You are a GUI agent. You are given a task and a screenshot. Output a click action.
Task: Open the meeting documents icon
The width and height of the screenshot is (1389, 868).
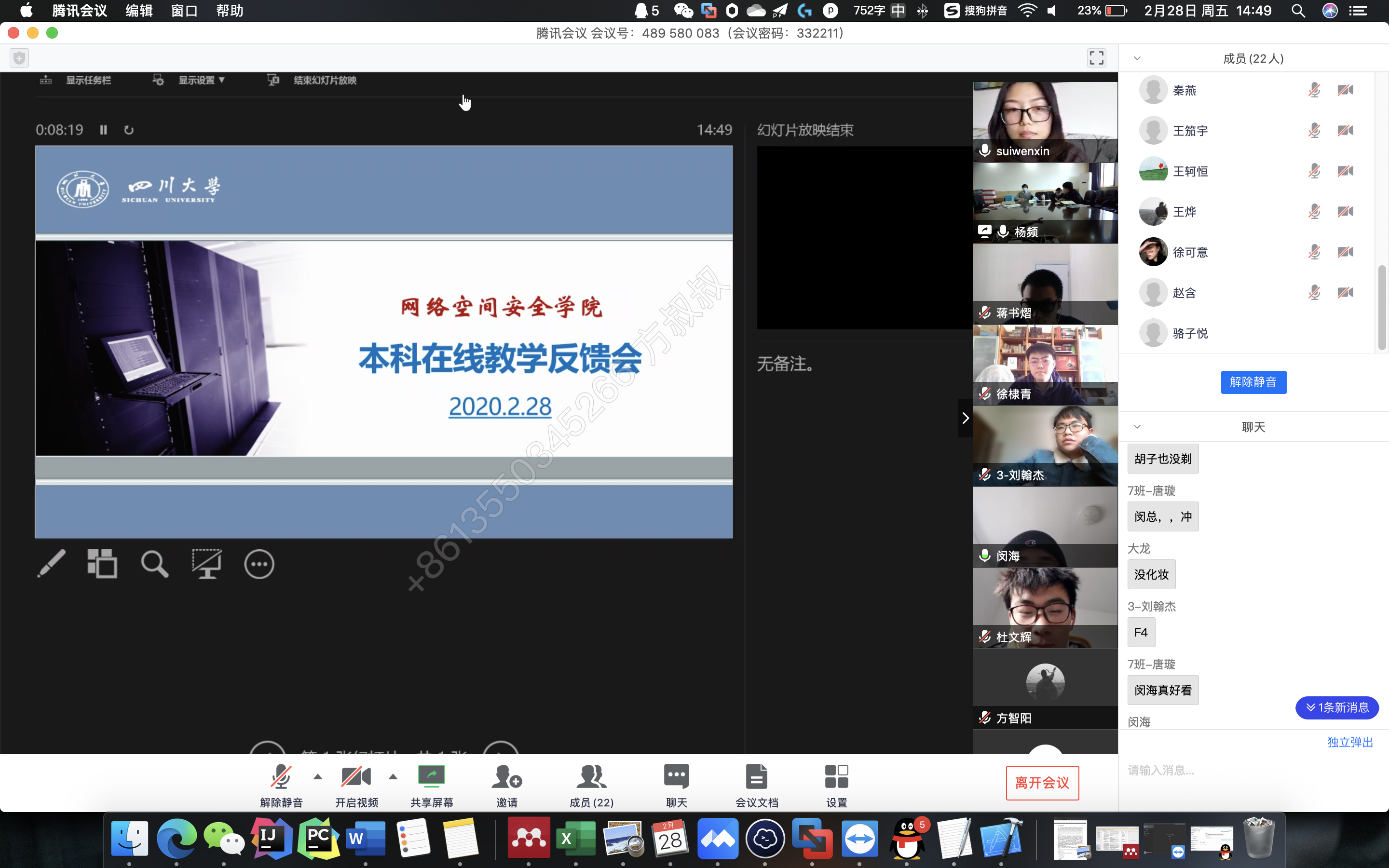(757, 777)
